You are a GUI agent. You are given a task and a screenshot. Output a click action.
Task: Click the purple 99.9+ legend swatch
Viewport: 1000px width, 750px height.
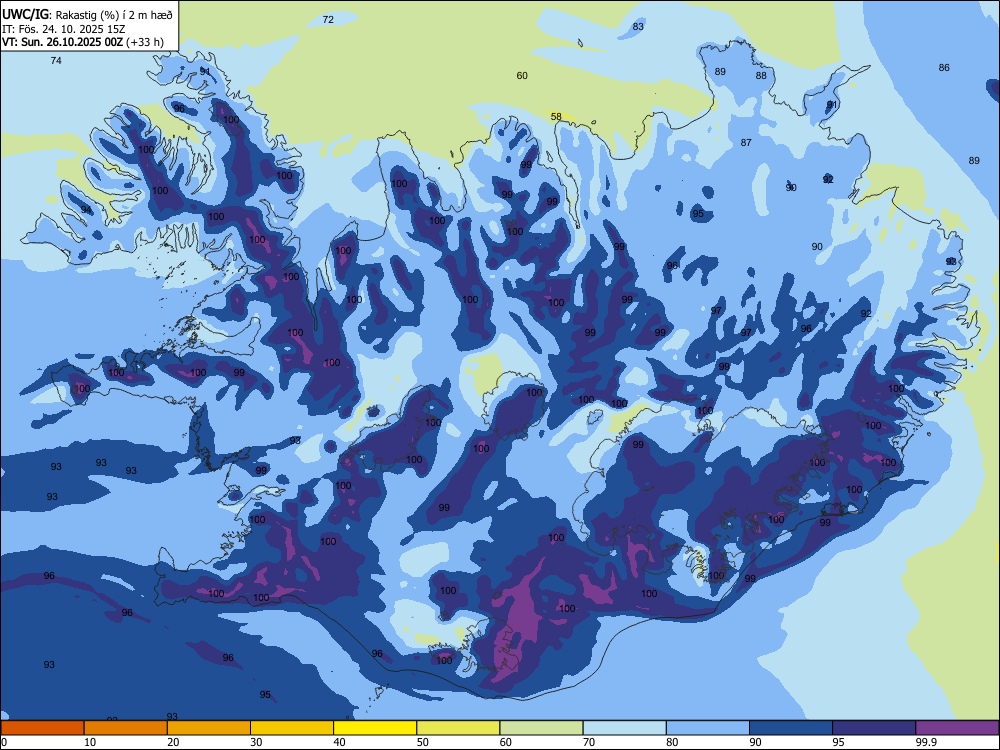click(x=958, y=728)
